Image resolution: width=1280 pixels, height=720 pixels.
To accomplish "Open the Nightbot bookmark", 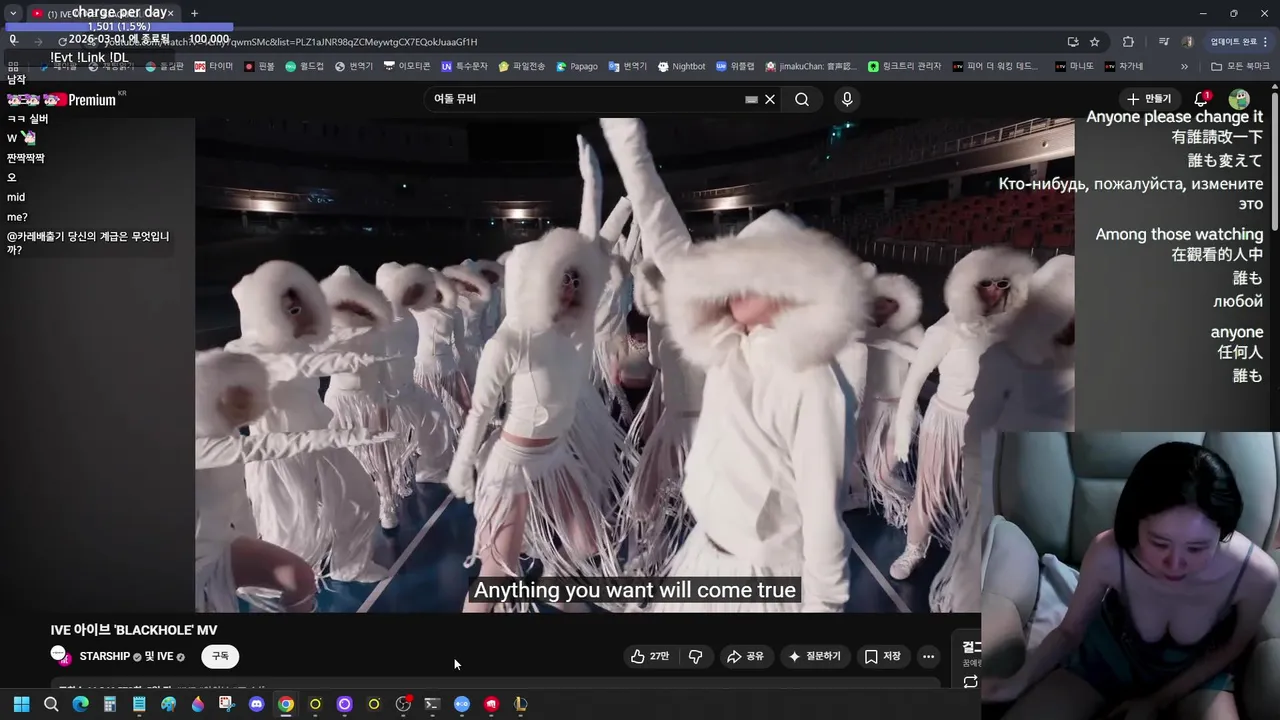I will [x=681, y=66].
